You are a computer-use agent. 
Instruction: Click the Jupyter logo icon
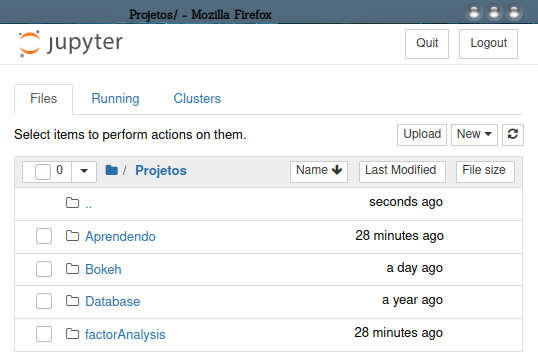click(29, 43)
